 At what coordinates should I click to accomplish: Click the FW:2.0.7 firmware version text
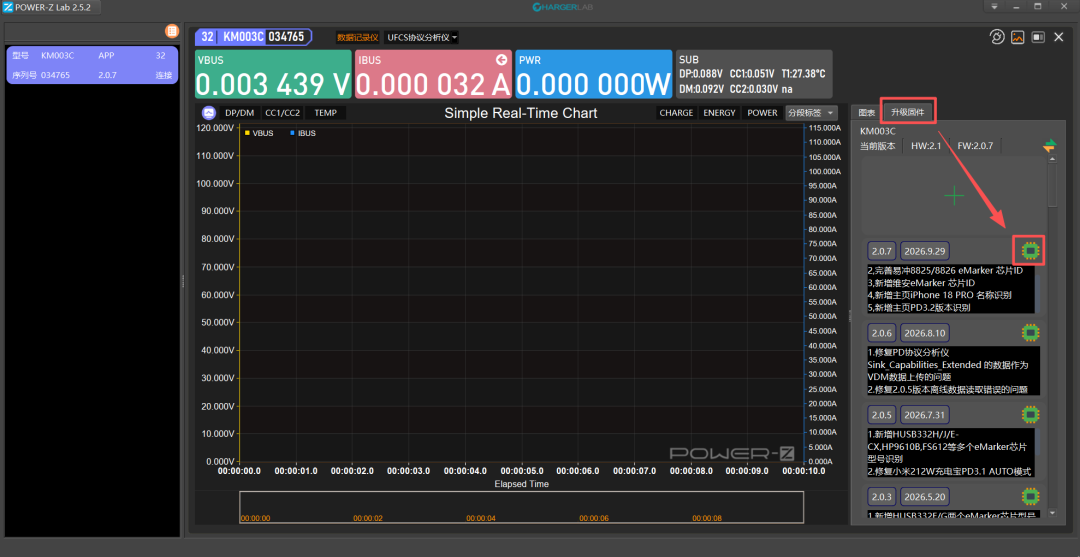(x=975, y=146)
